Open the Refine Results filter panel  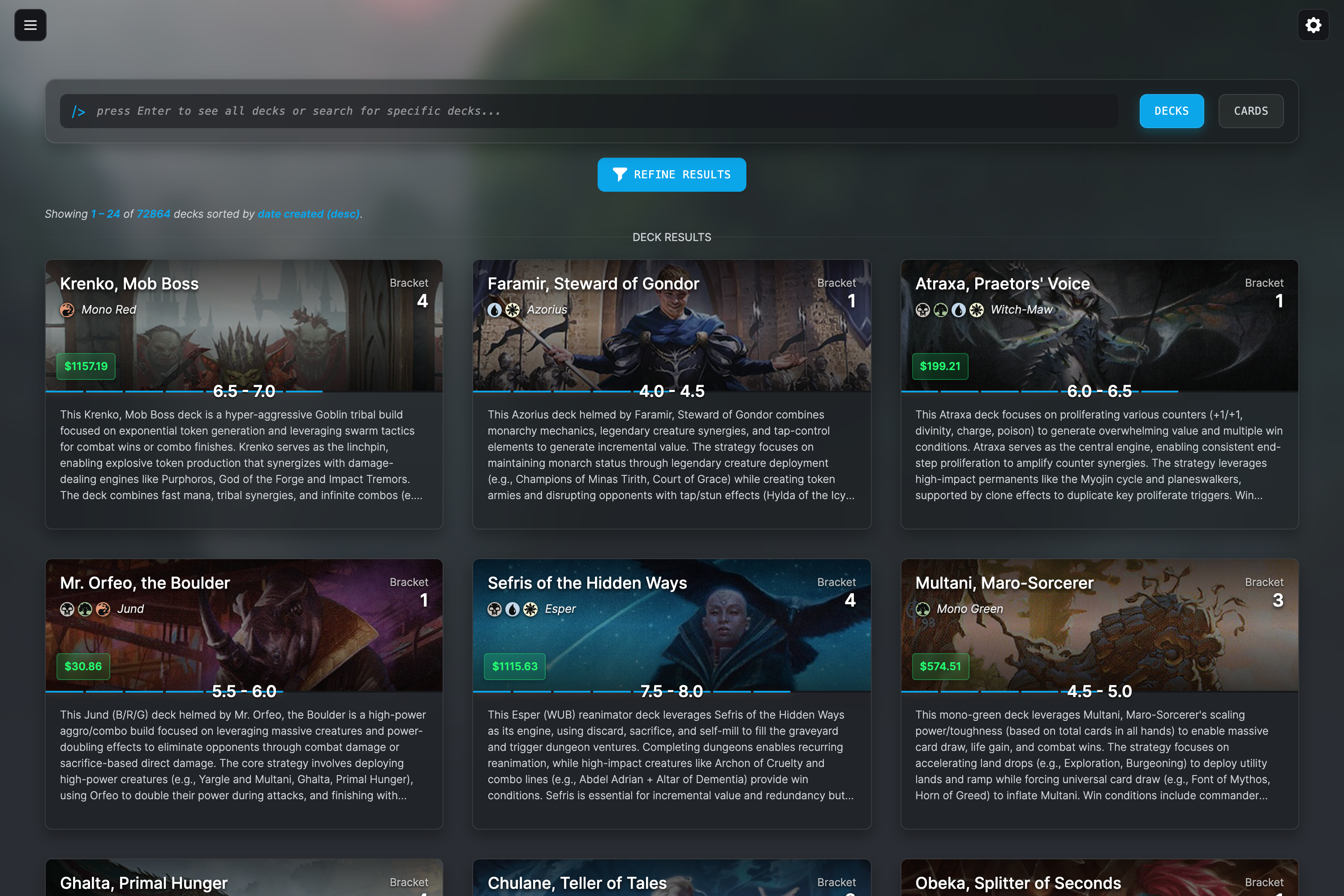[x=672, y=174]
